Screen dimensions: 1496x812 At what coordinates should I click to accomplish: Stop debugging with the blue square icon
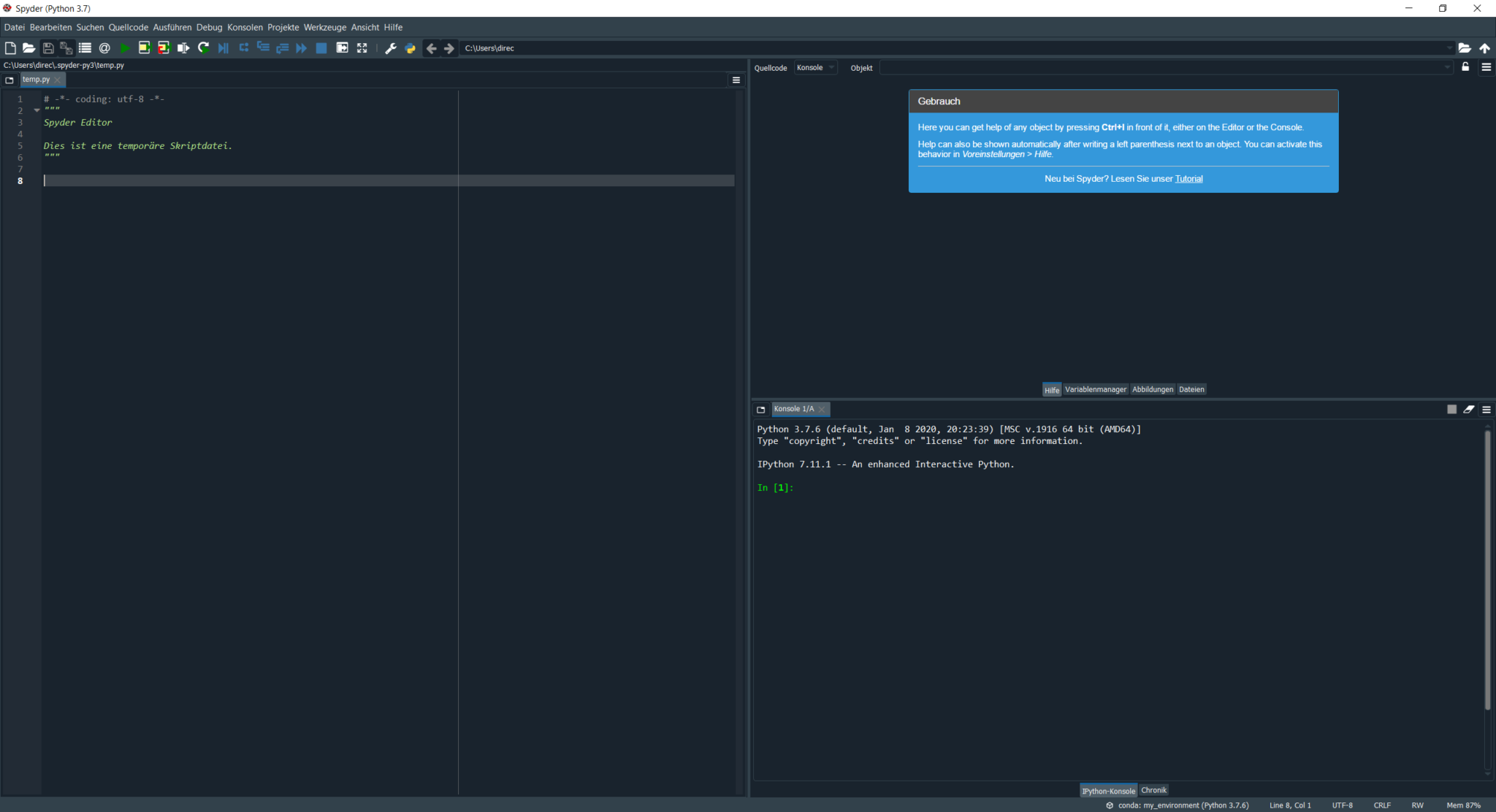pyautogui.click(x=321, y=48)
